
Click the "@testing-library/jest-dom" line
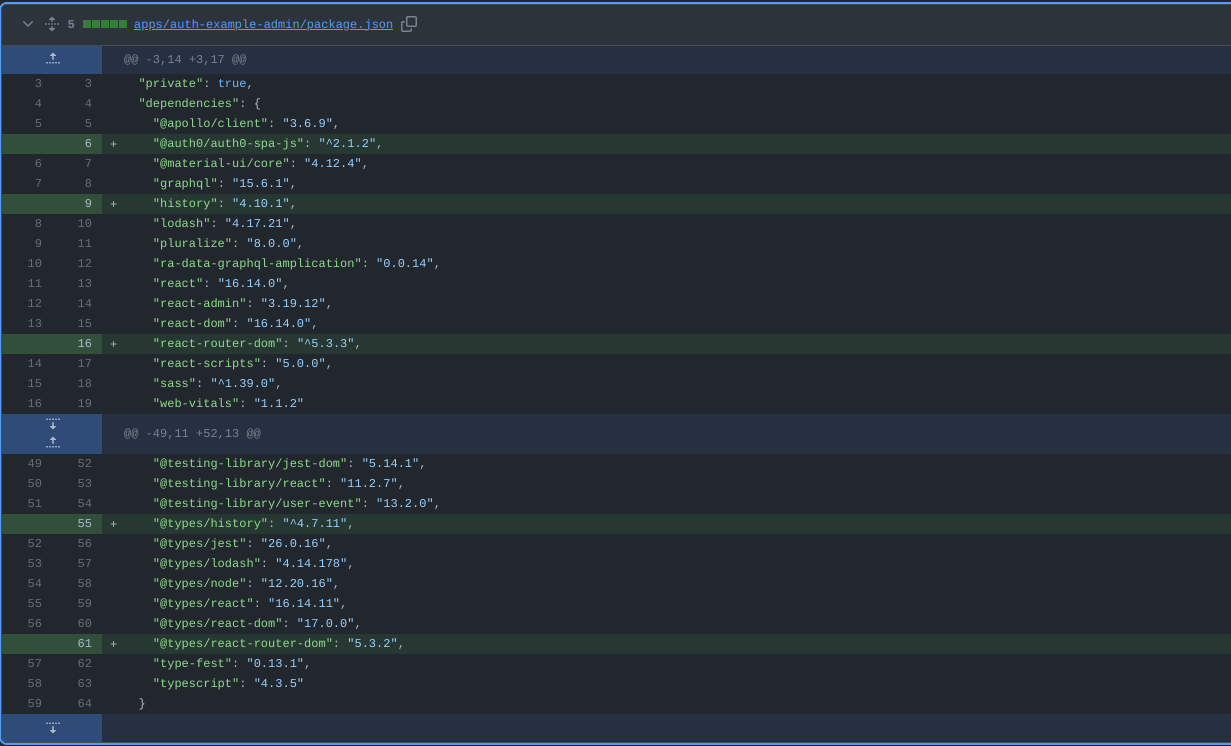click(x=666, y=464)
